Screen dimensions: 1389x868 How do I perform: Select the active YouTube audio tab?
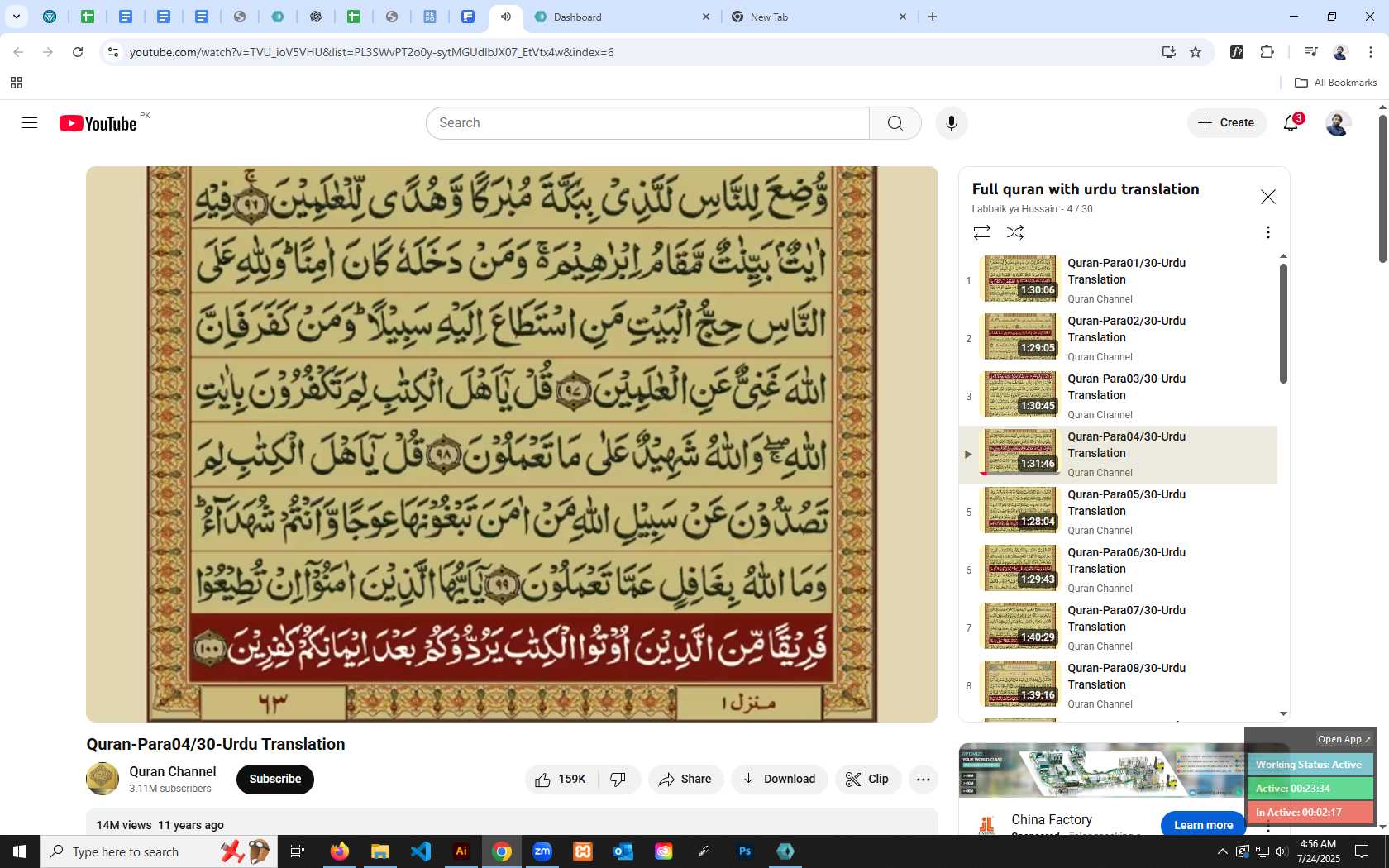pos(506,17)
